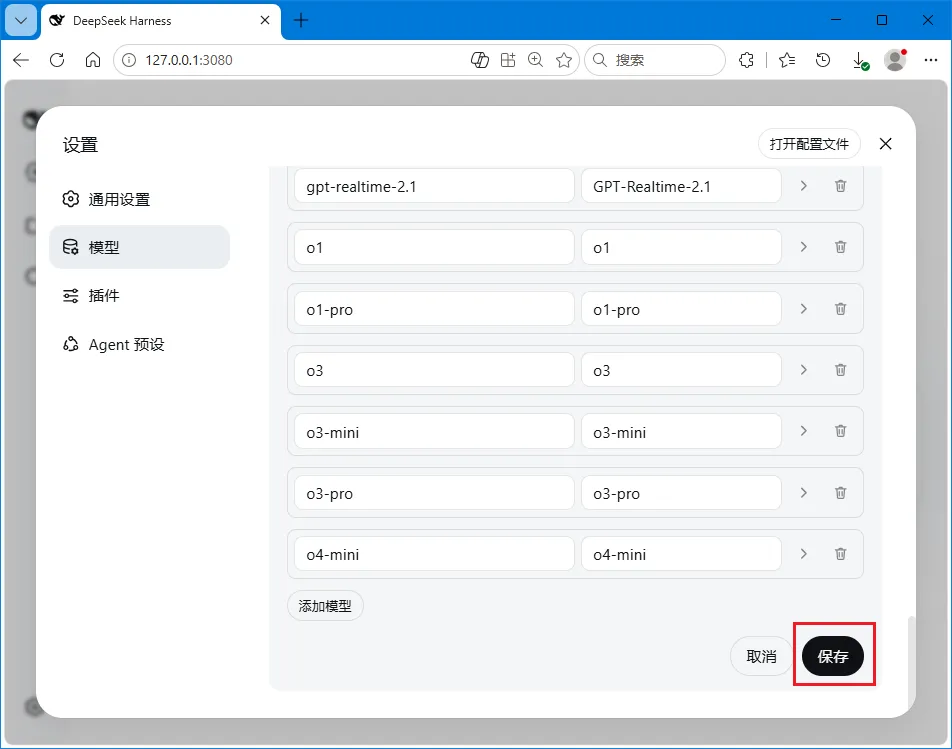Delete the o1 model row
The width and height of the screenshot is (952, 749).
(840, 247)
